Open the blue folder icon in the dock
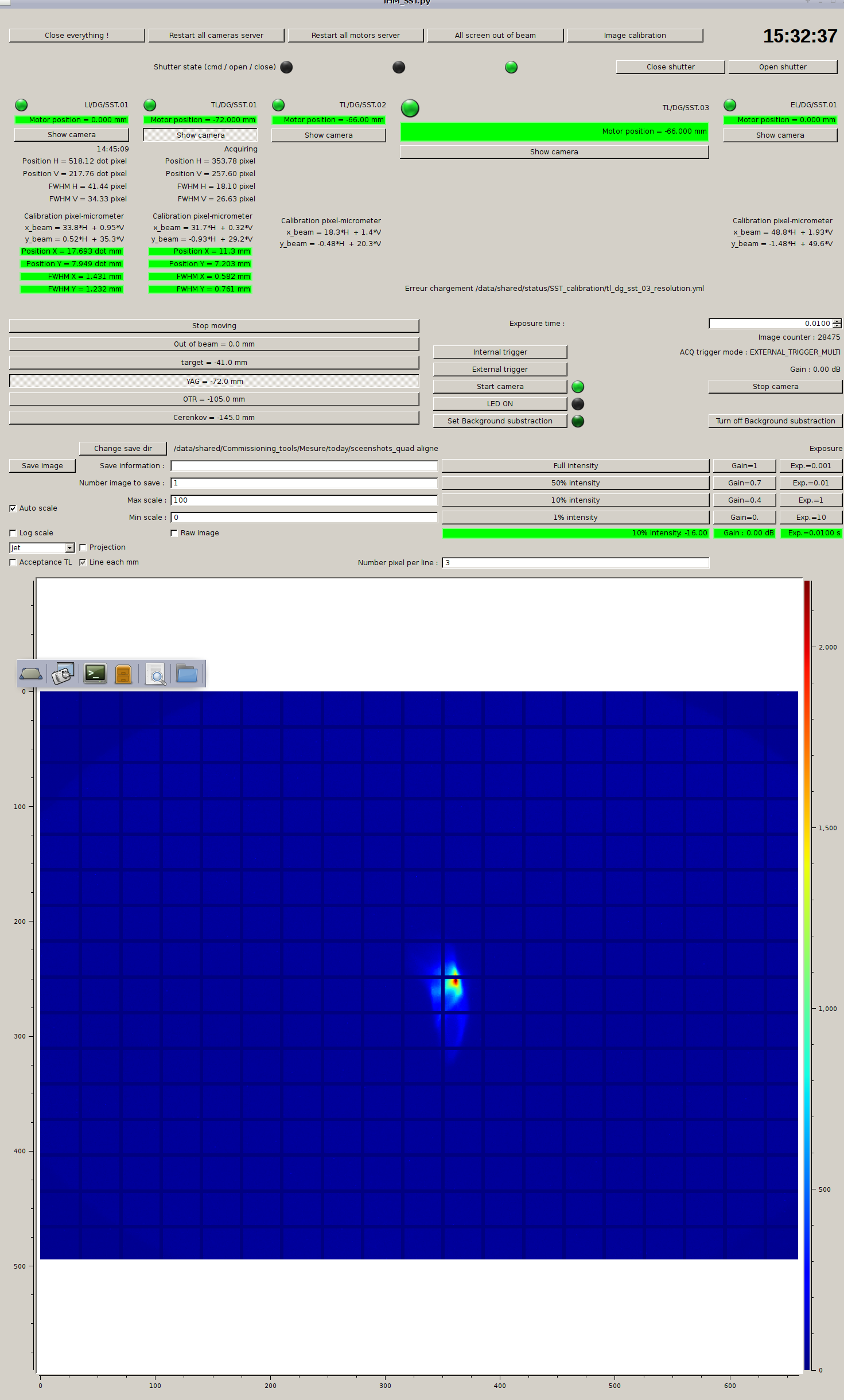This screenshot has width=844, height=1400. click(187, 674)
